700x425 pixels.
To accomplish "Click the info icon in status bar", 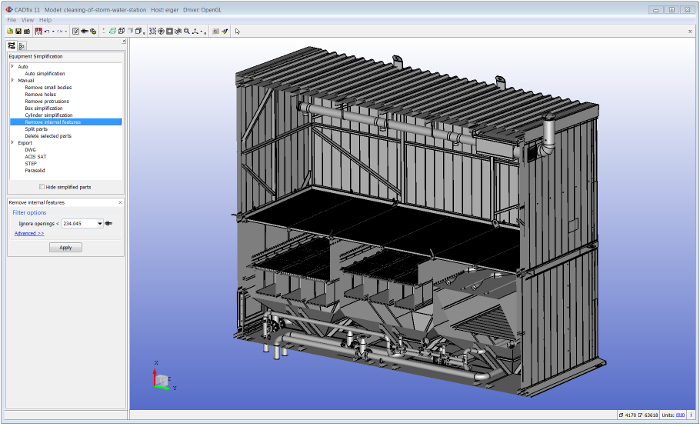I will (692, 415).
